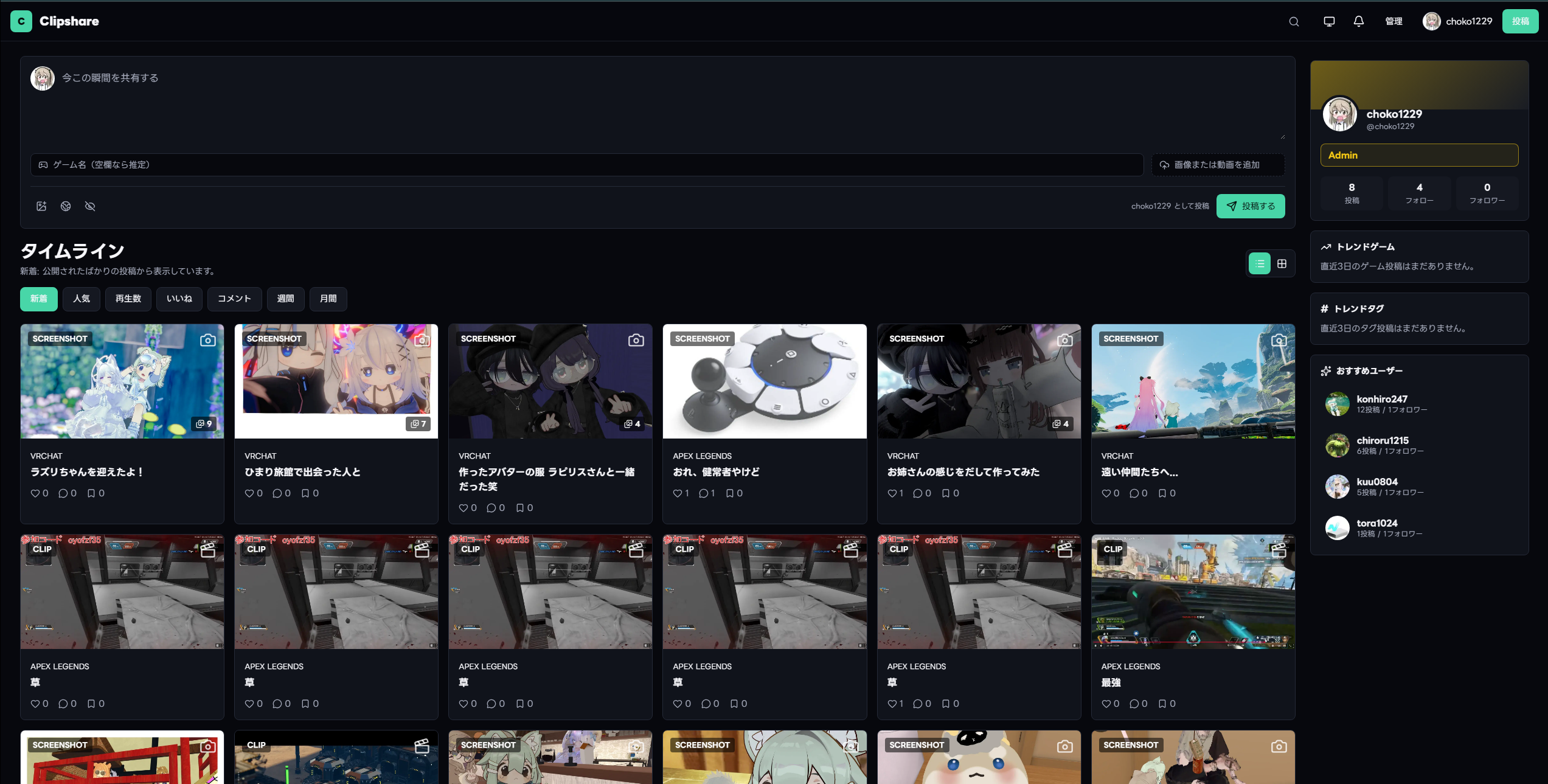1548x784 pixels.
Task: Click the Admin badge in profile card
Action: tap(1420, 155)
